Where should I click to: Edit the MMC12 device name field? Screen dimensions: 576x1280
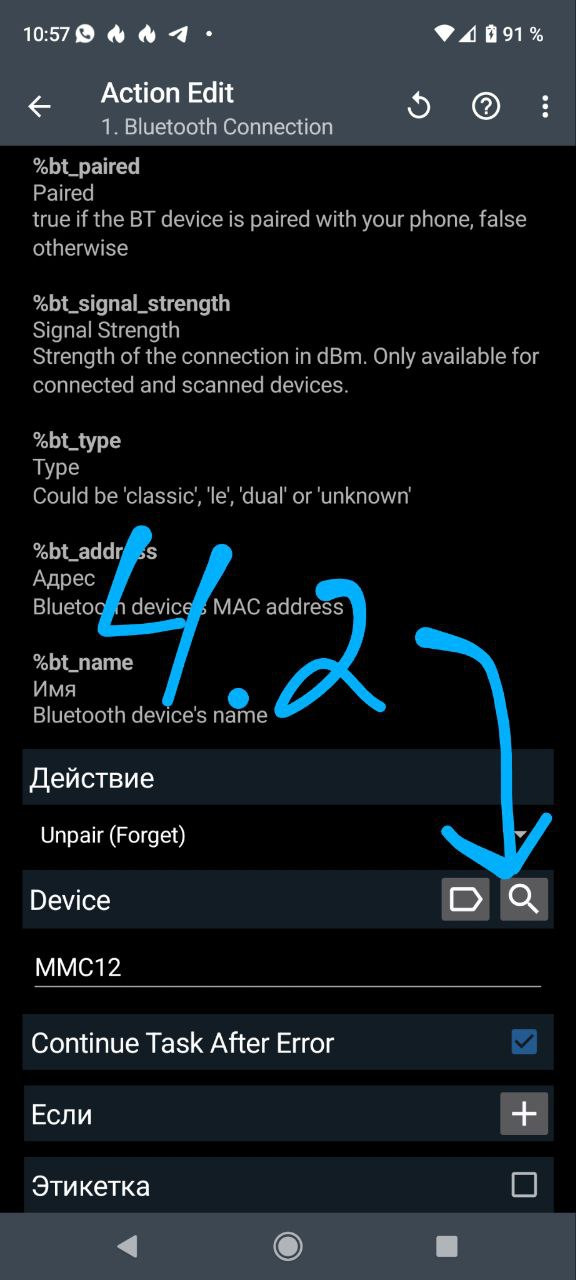pos(288,967)
